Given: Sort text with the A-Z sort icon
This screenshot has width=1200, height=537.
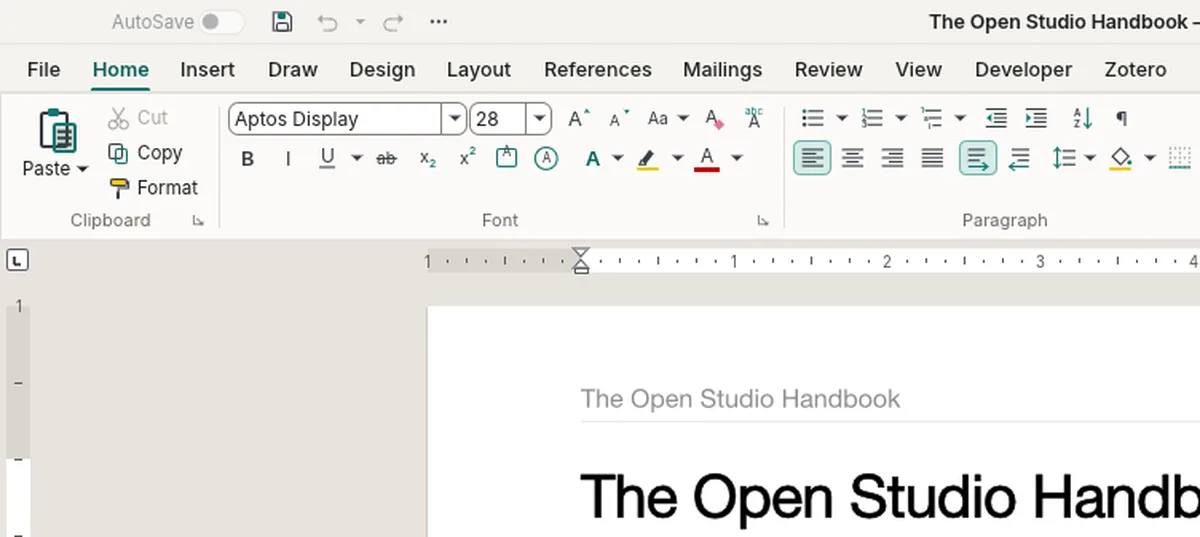Looking at the screenshot, I should coord(1083,119).
